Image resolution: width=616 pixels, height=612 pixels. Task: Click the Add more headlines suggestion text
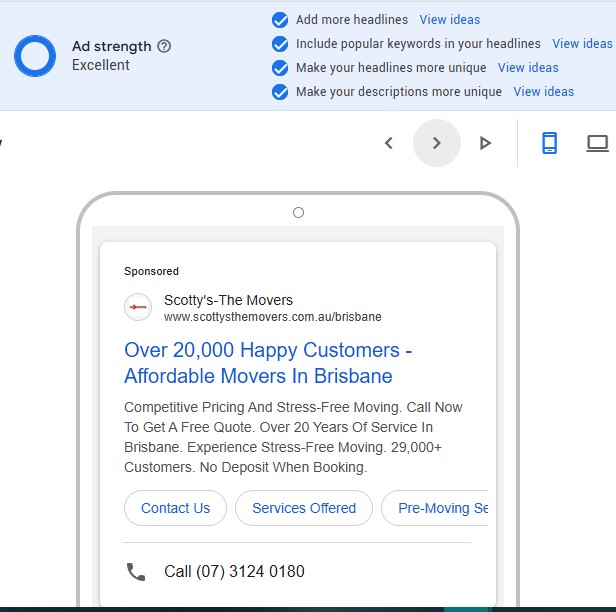click(x=352, y=20)
